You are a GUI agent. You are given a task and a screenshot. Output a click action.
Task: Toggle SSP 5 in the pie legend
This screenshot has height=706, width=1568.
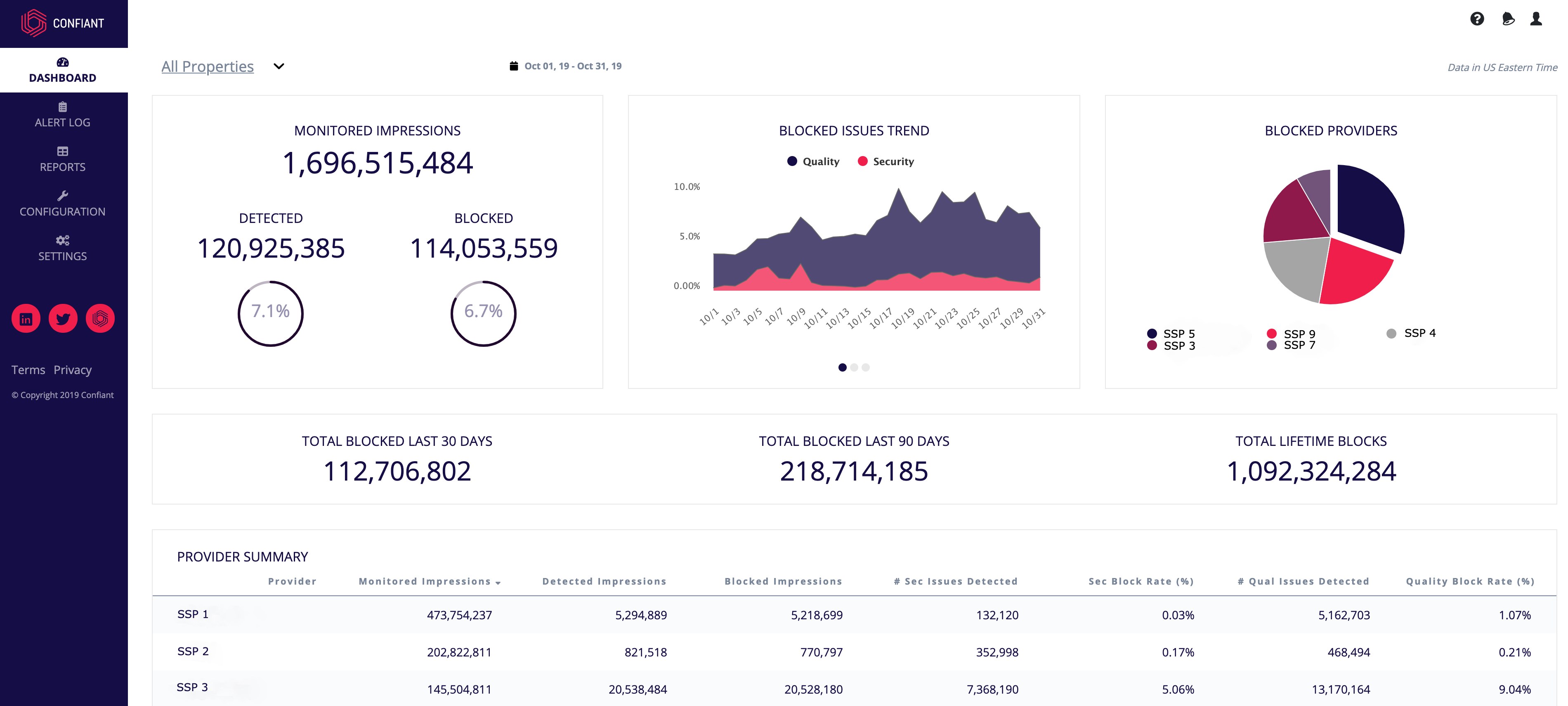(x=1171, y=334)
